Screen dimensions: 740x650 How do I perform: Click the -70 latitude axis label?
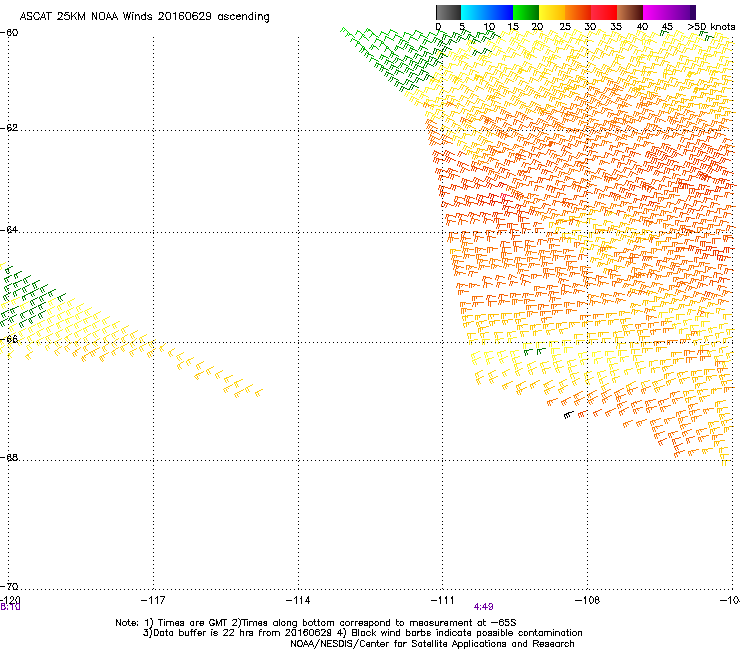click(9, 586)
